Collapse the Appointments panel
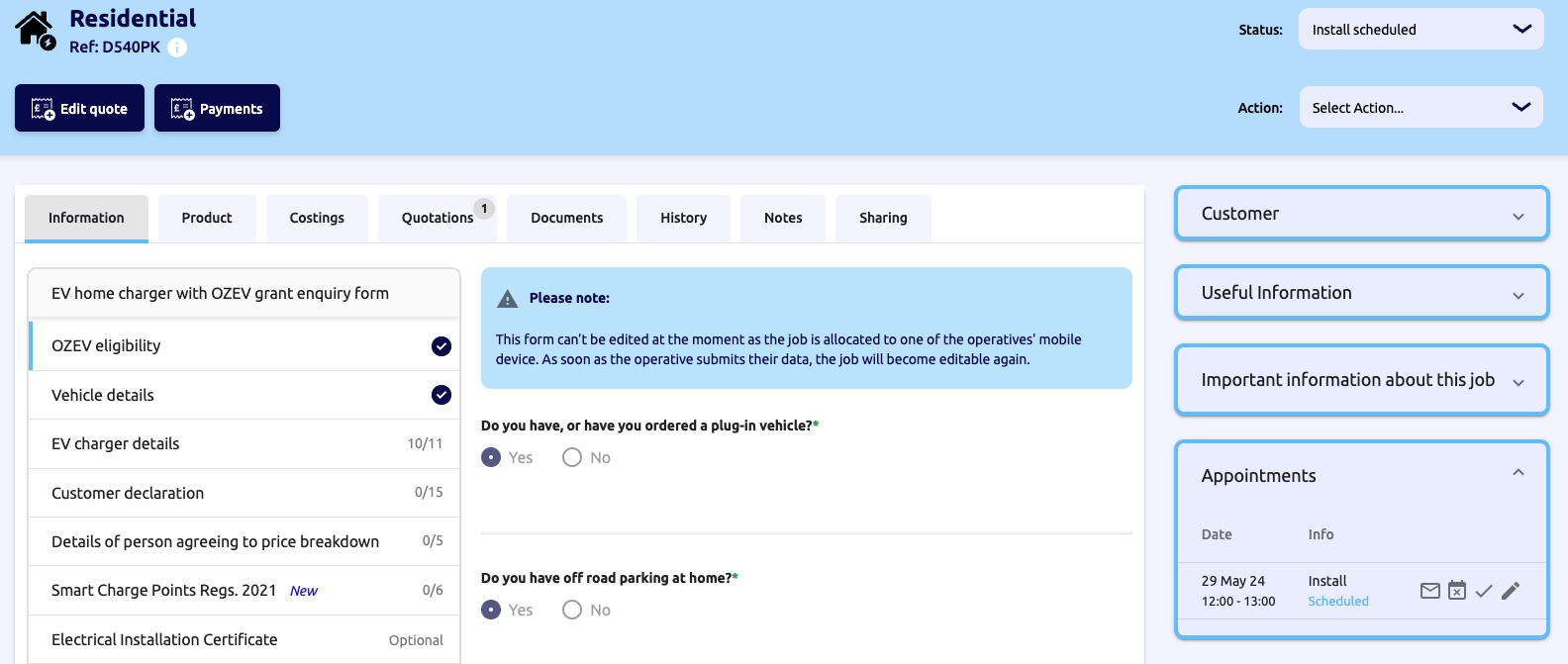1568x664 pixels. (1518, 473)
